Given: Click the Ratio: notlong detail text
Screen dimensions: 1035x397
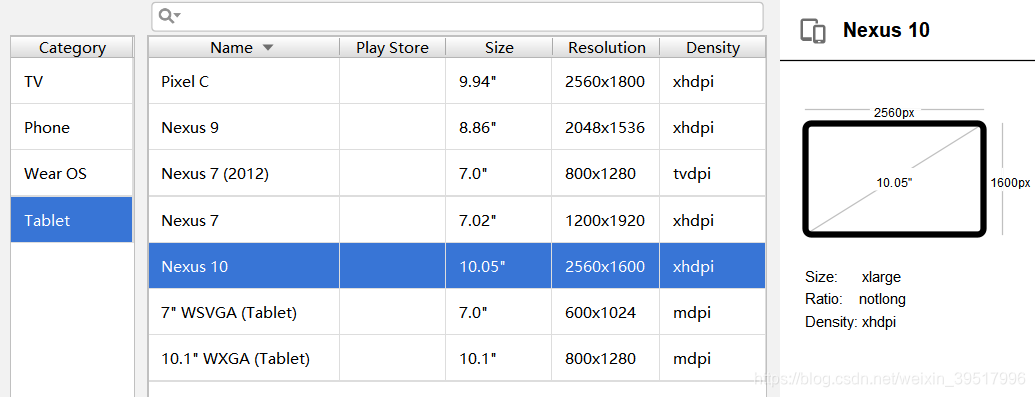Looking at the screenshot, I should 855,299.
